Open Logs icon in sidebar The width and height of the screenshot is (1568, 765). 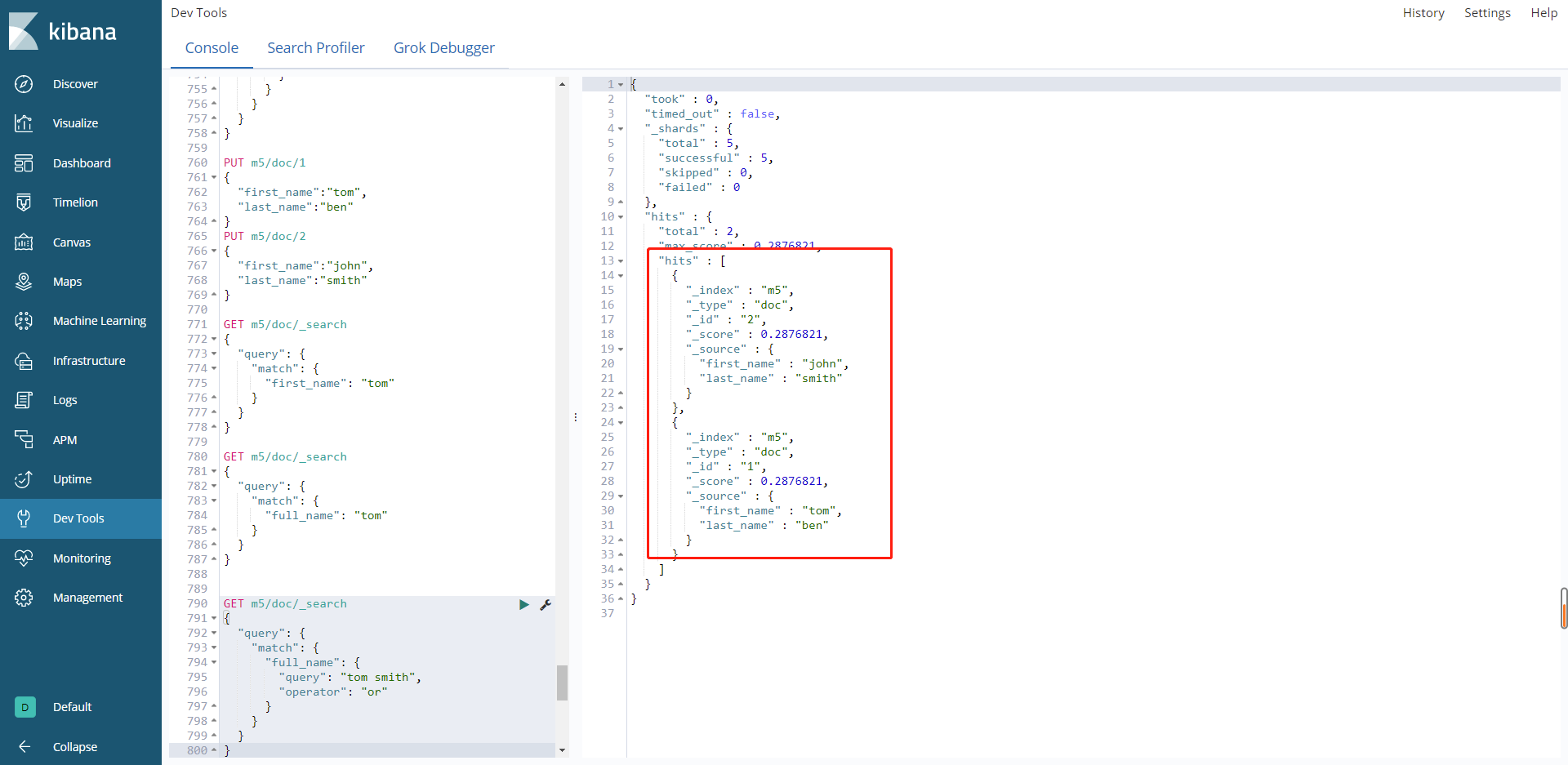coord(24,400)
